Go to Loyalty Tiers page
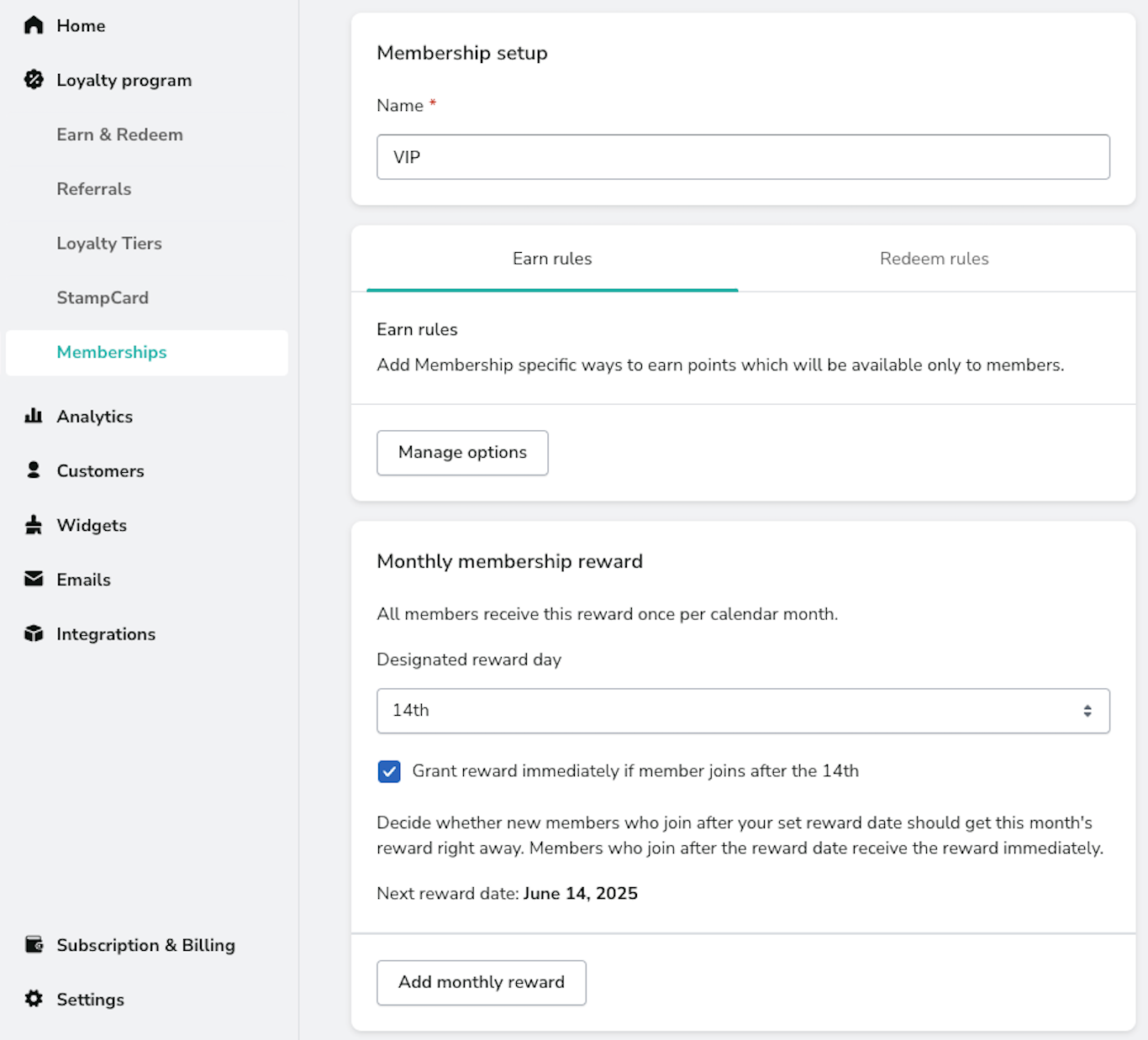The image size is (1148, 1040). [x=109, y=244]
